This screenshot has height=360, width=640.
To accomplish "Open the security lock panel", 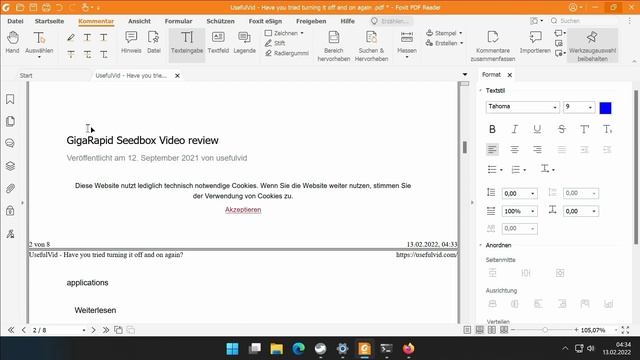I will coord(10,211).
